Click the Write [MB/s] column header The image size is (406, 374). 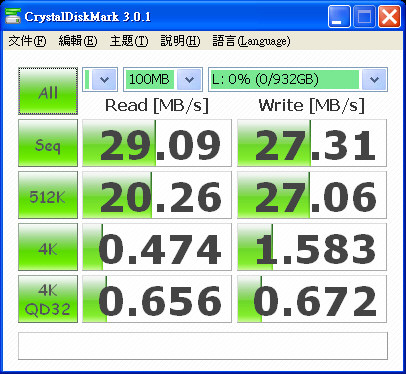tap(312, 105)
